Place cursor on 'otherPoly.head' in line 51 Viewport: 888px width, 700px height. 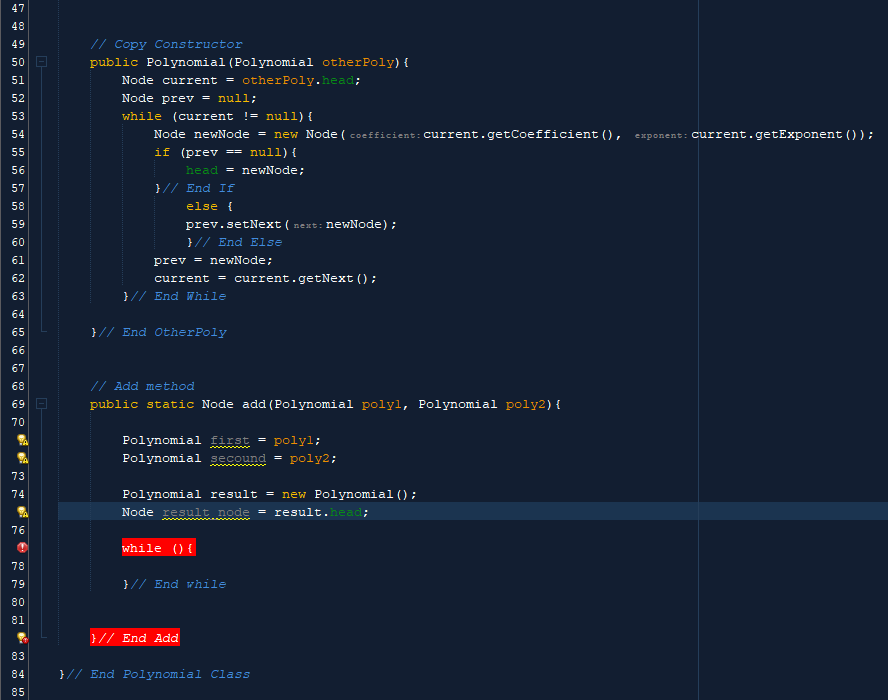click(300, 79)
